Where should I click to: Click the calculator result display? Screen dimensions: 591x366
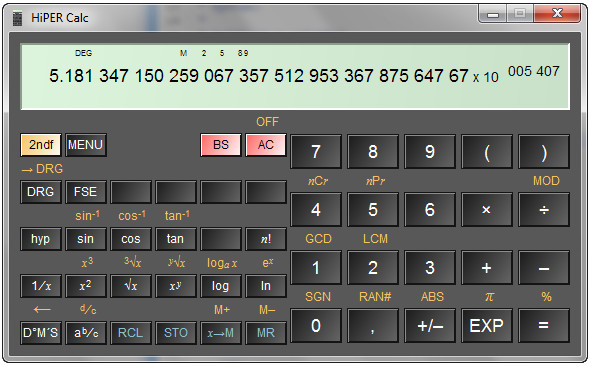coord(295,77)
